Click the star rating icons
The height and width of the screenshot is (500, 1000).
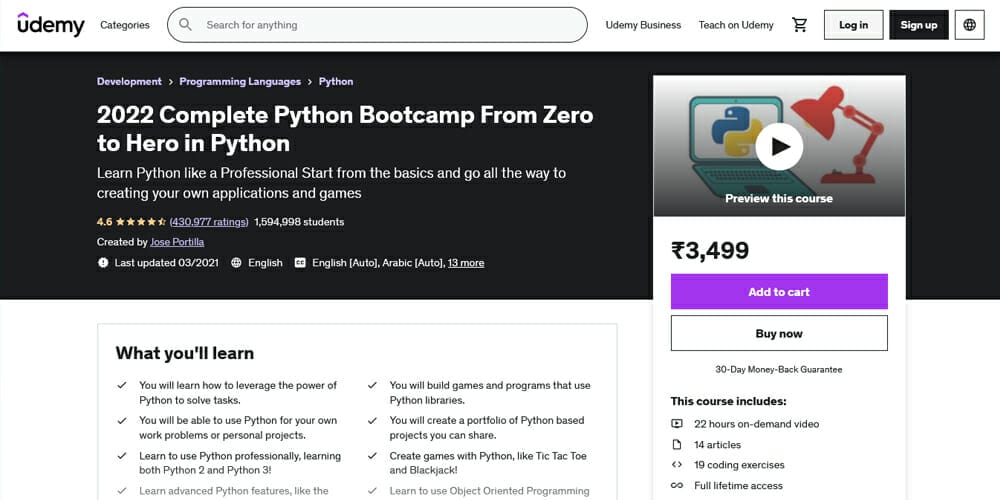pos(141,222)
